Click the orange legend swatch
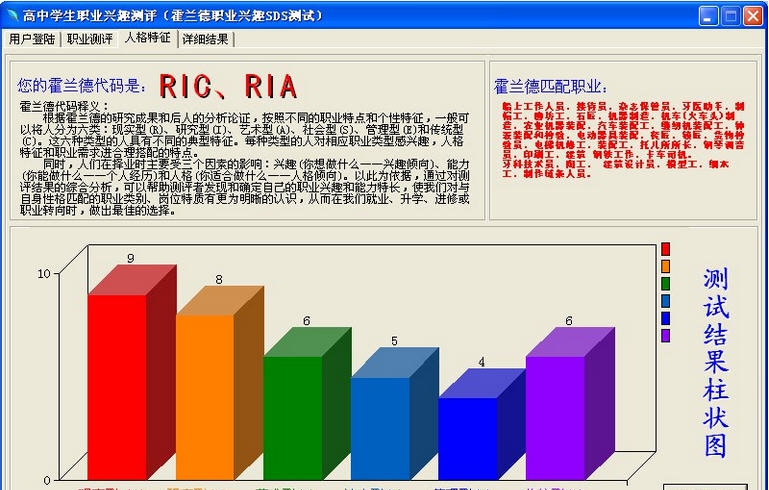 (x=666, y=266)
